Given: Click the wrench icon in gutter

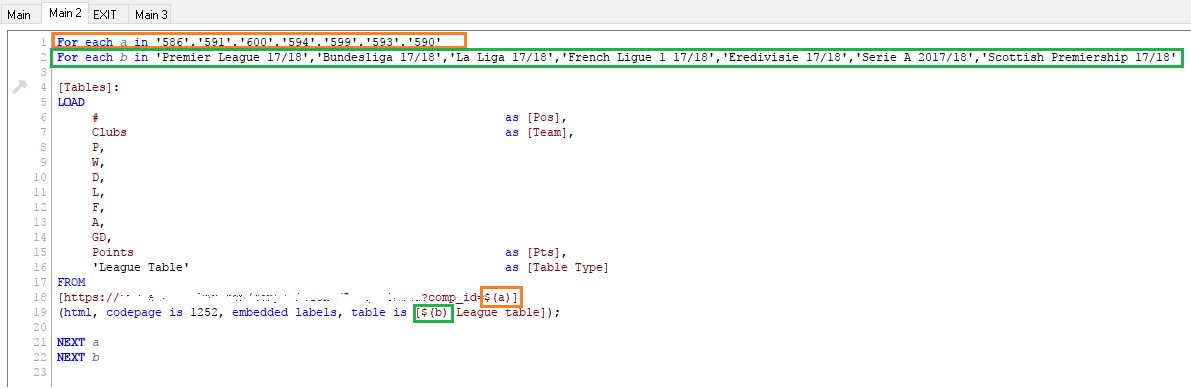Looking at the screenshot, I should [x=21, y=88].
